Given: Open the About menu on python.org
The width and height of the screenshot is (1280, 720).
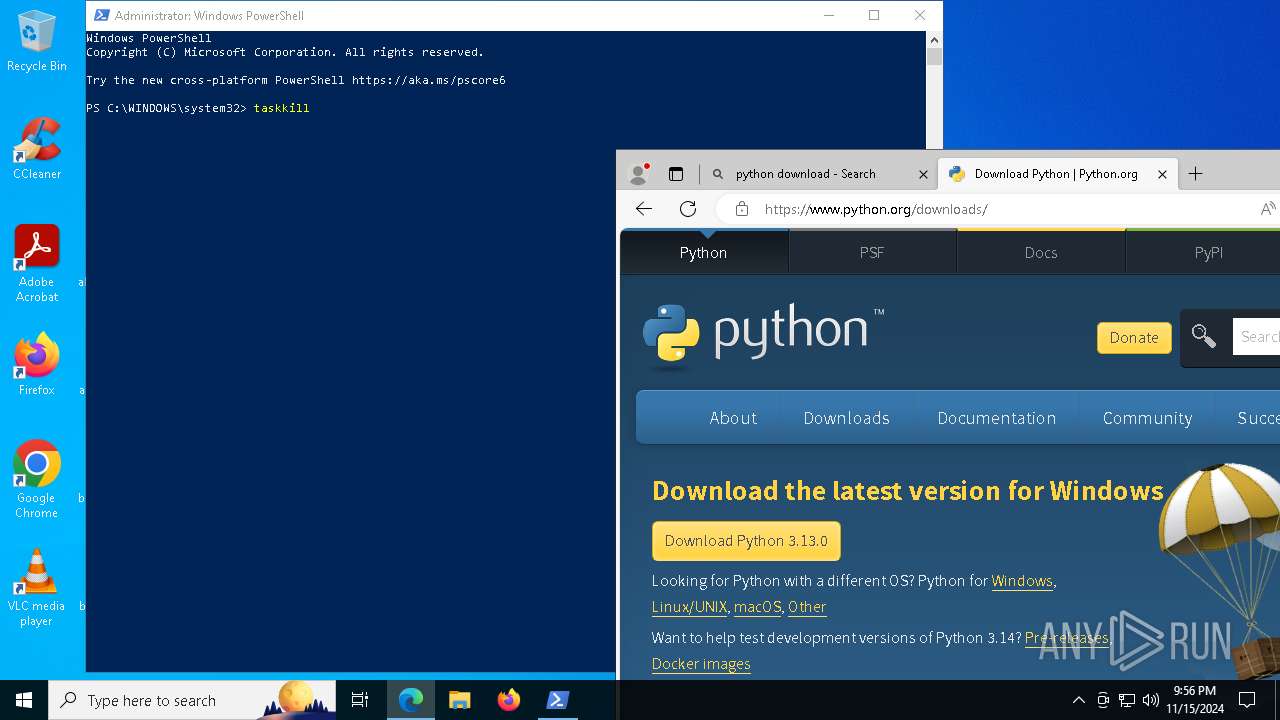Looking at the screenshot, I should (x=733, y=418).
